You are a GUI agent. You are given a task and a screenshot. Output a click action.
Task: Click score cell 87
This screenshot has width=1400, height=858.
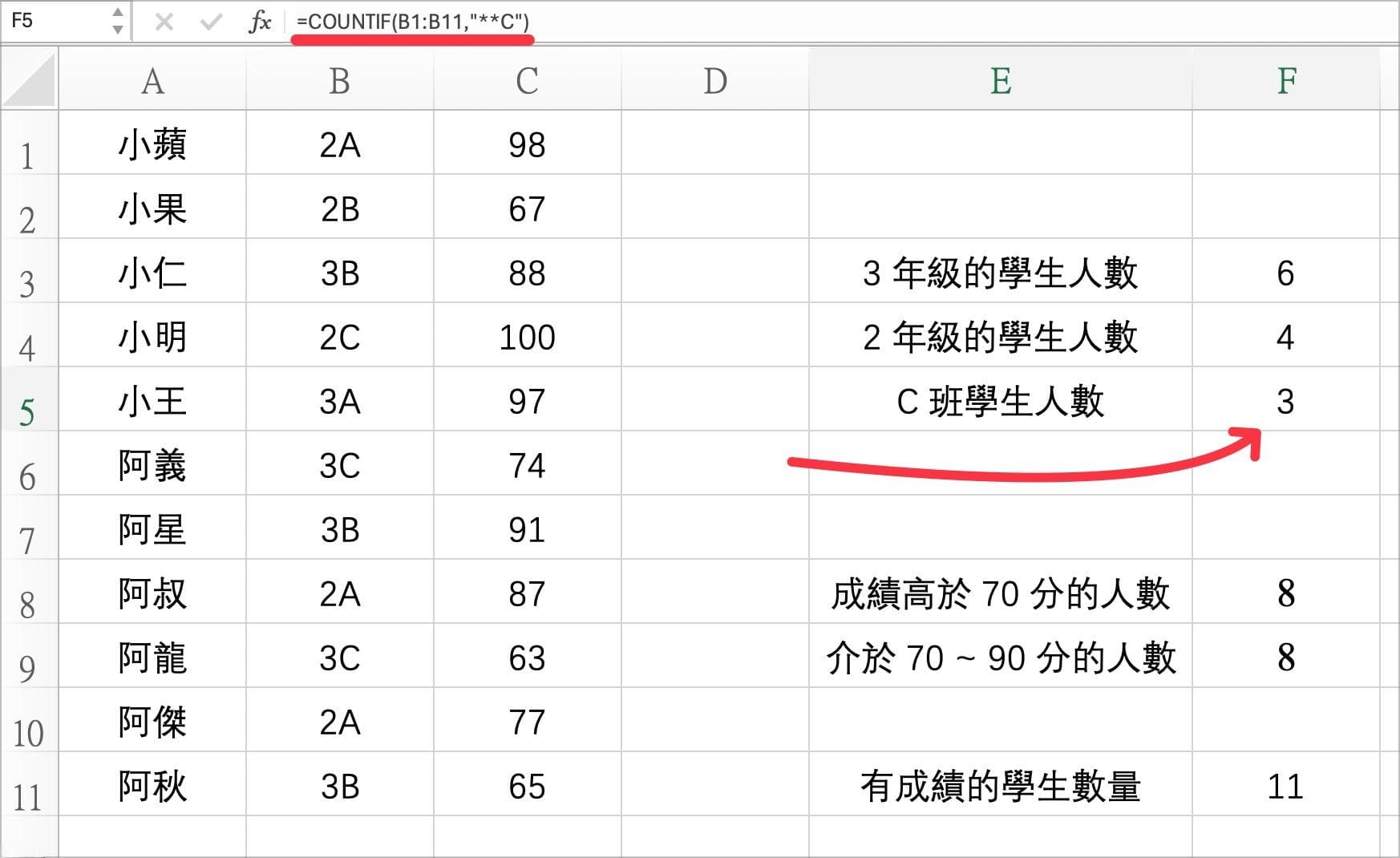click(x=528, y=592)
